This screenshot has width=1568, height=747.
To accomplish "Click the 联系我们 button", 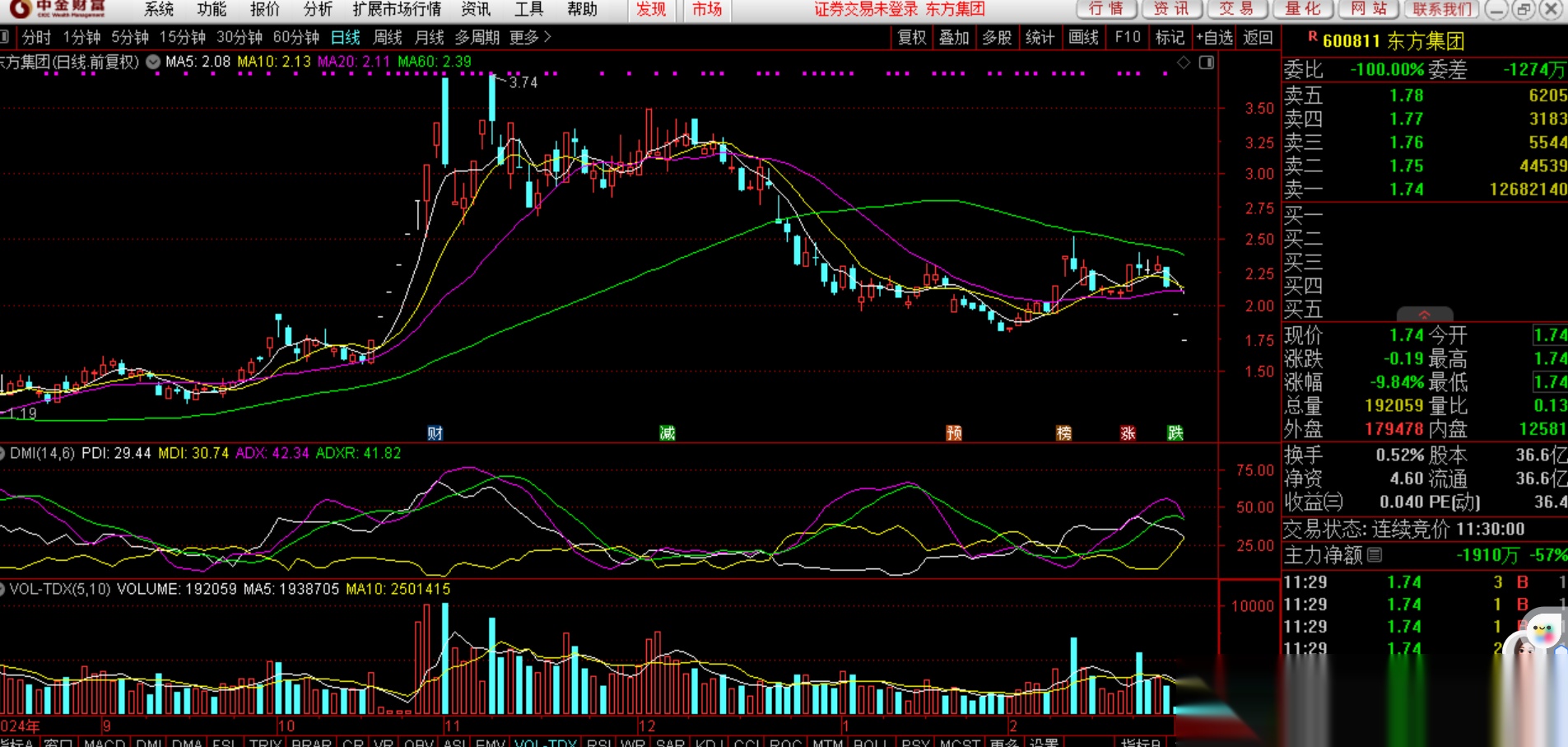I will (x=1442, y=9).
